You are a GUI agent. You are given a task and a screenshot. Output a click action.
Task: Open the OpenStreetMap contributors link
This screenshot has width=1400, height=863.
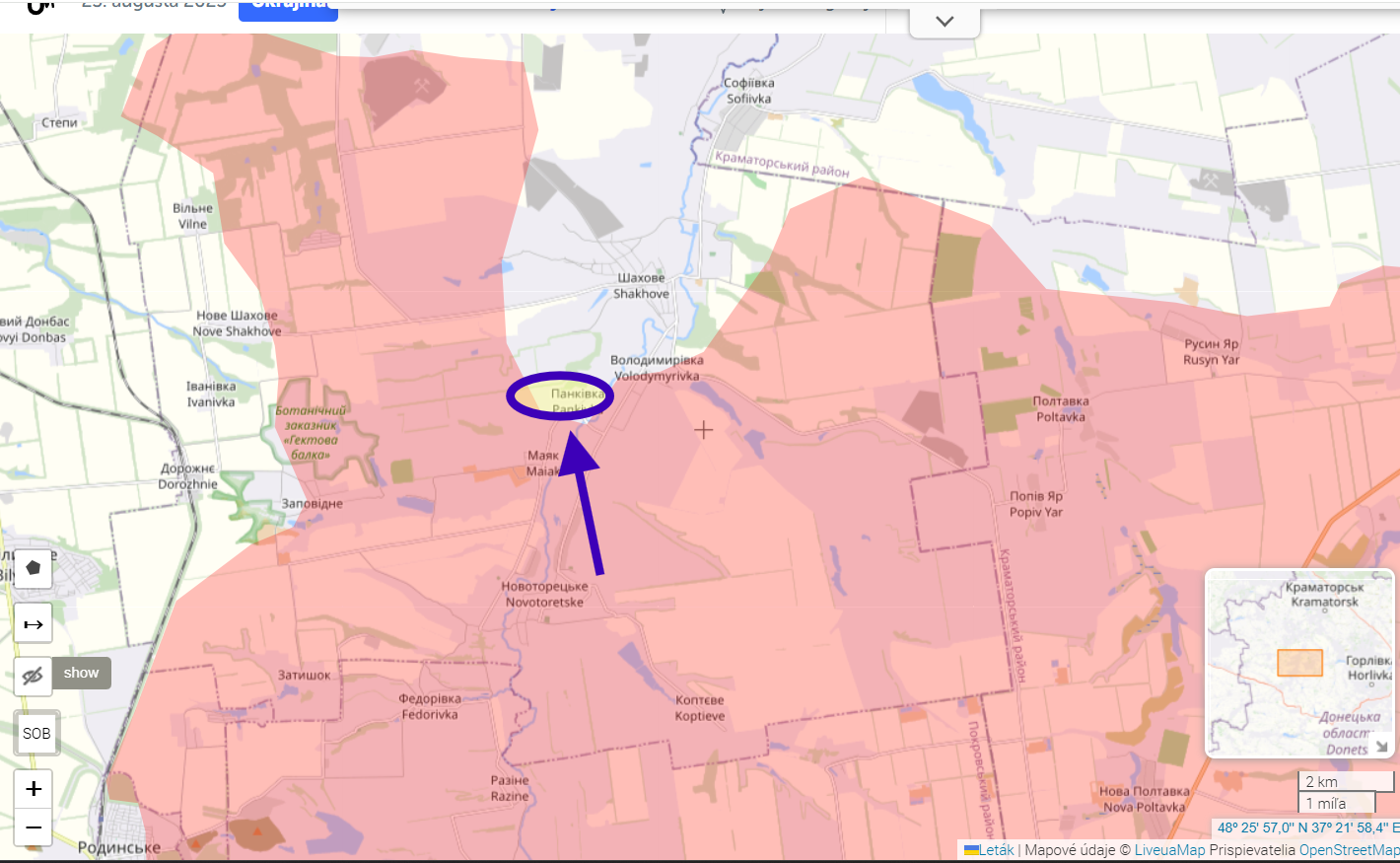[x=1349, y=849]
